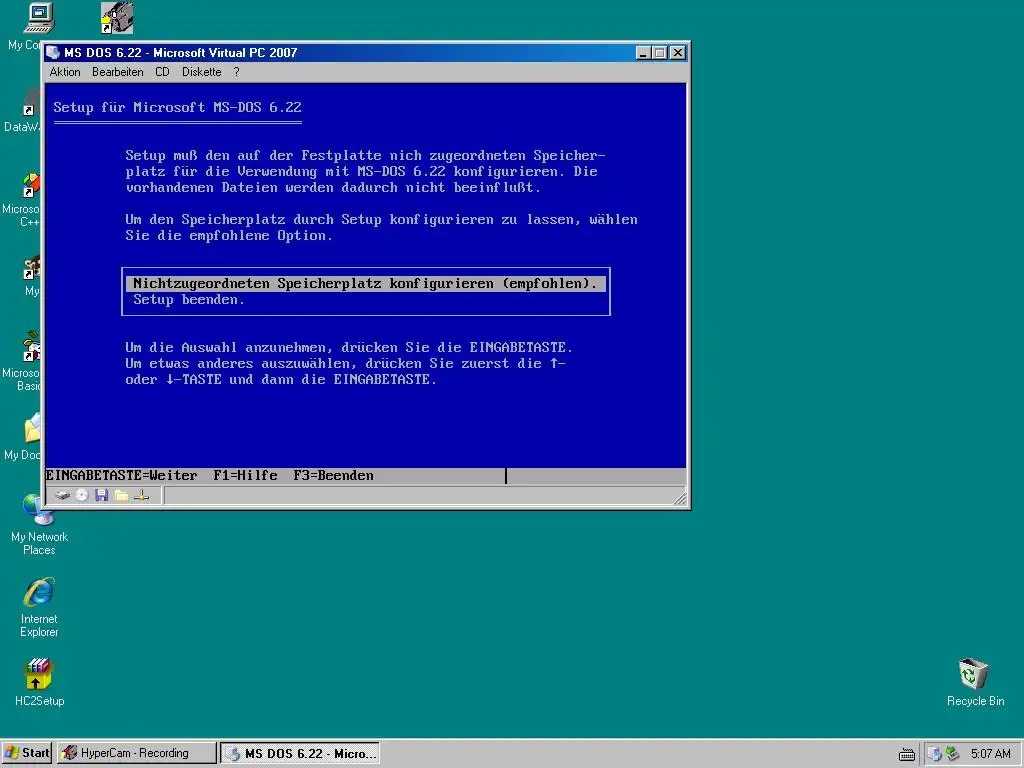
Task: Click the Virtual PC tray icon
Action: pyautogui.click(x=935, y=754)
